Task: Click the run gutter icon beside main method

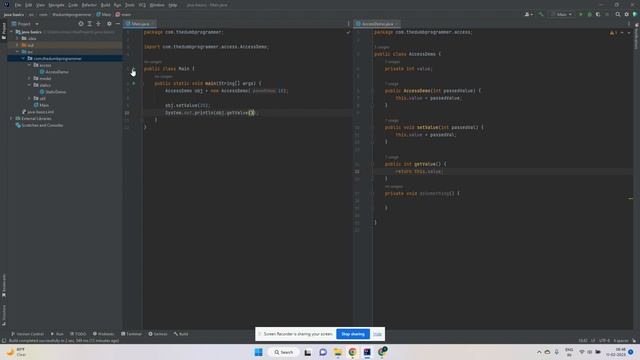Action: coord(133,83)
